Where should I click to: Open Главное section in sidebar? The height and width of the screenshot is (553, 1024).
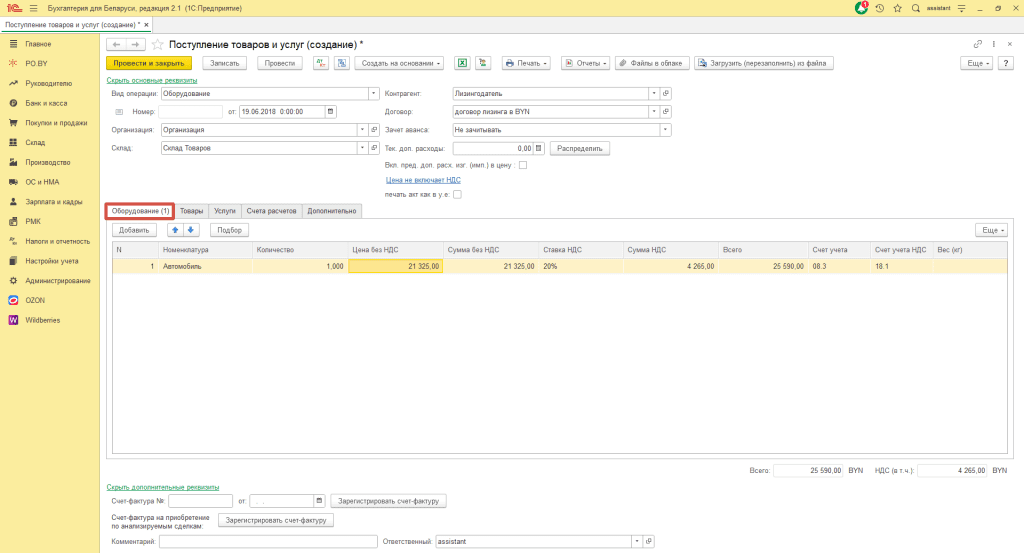[38, 44]
